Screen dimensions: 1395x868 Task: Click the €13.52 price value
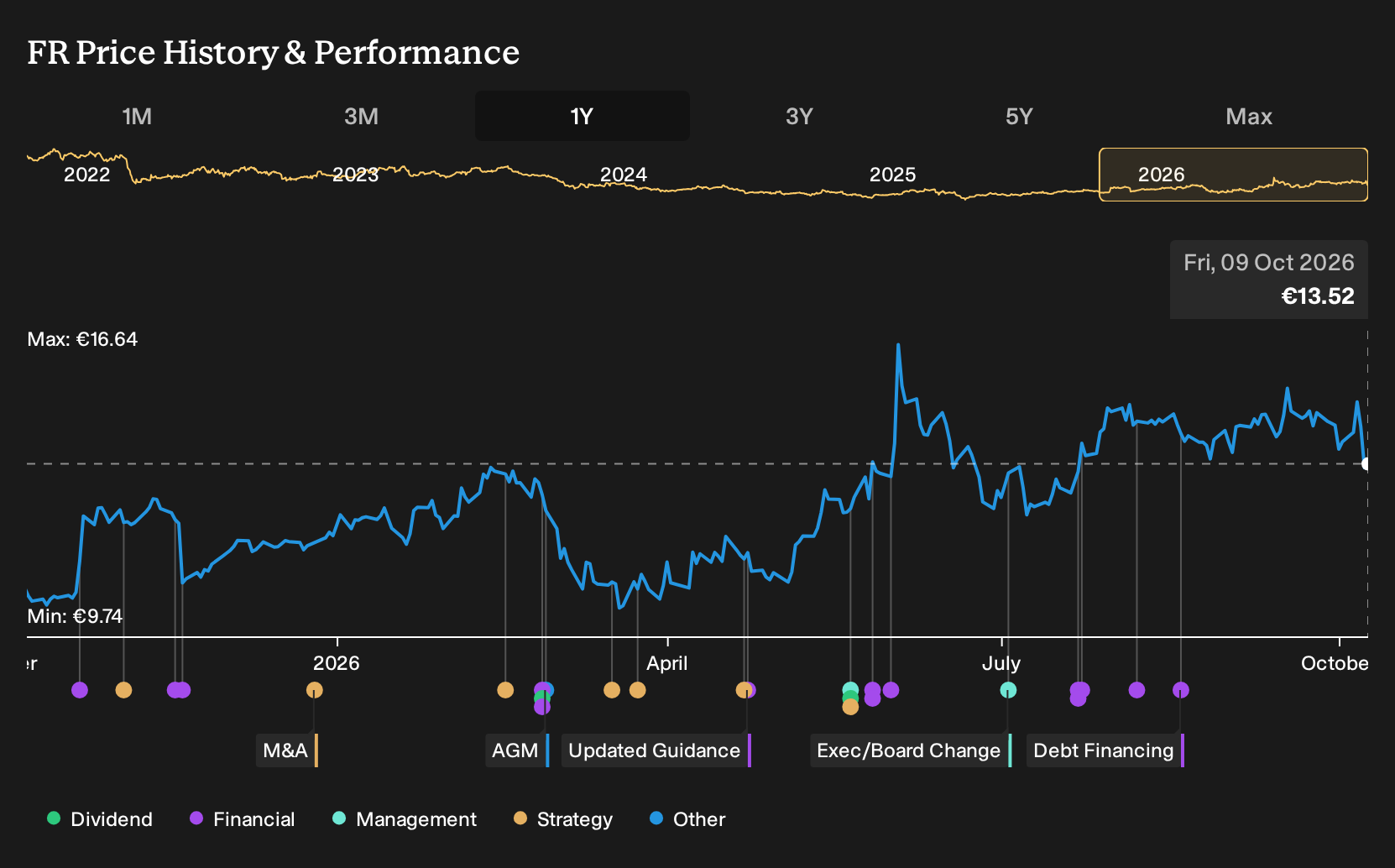coord(1318,296)
